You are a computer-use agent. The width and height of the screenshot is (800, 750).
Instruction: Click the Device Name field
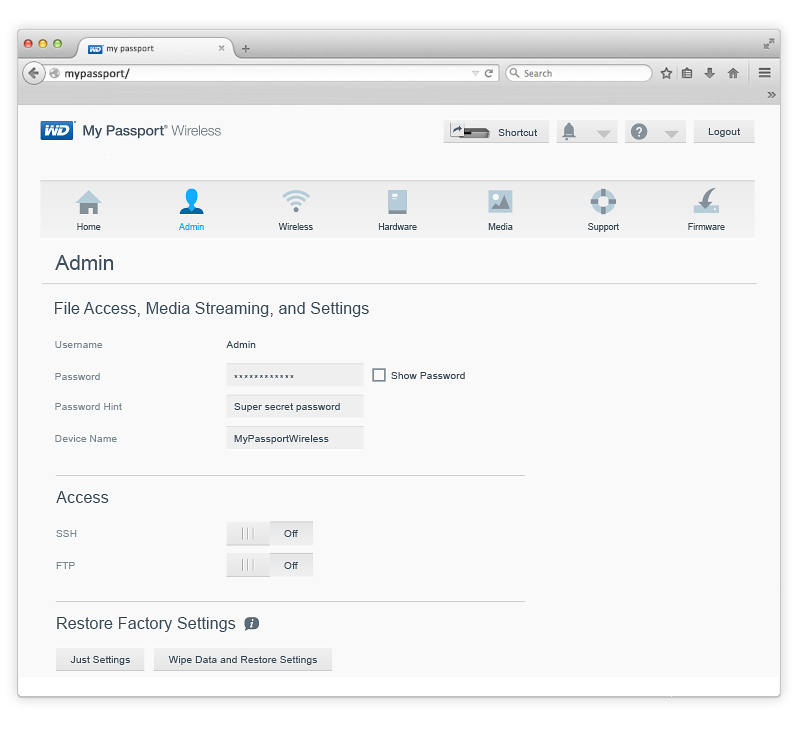point(295,438)
